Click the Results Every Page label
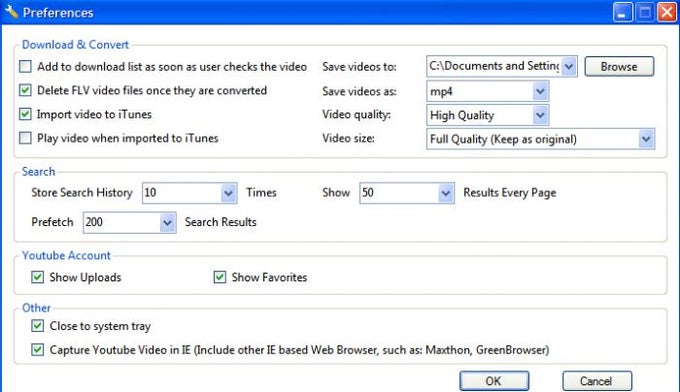Screen dimensions: 680x392 tap(510, 193)
